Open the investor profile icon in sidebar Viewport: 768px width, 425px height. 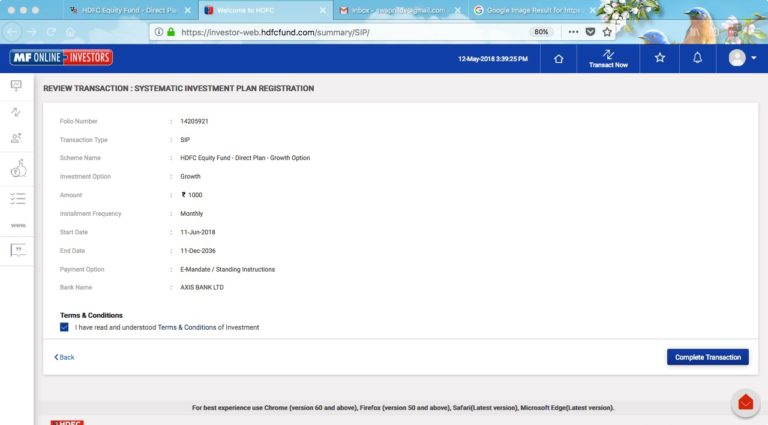point(16,138)
